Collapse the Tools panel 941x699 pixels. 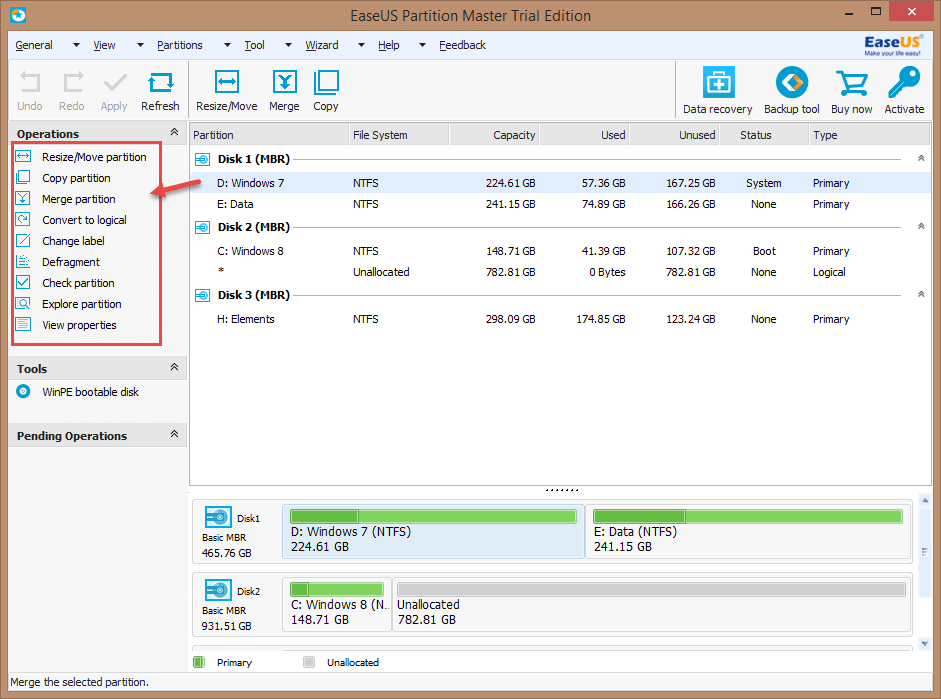point(174,367)
